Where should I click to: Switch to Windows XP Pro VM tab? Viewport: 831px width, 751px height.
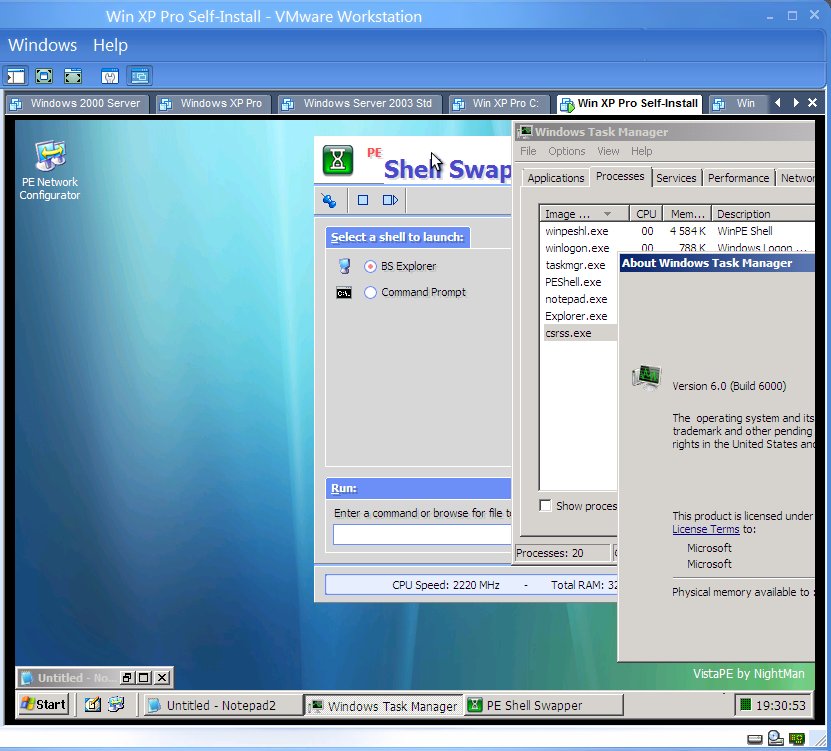[x=214, y=103]
